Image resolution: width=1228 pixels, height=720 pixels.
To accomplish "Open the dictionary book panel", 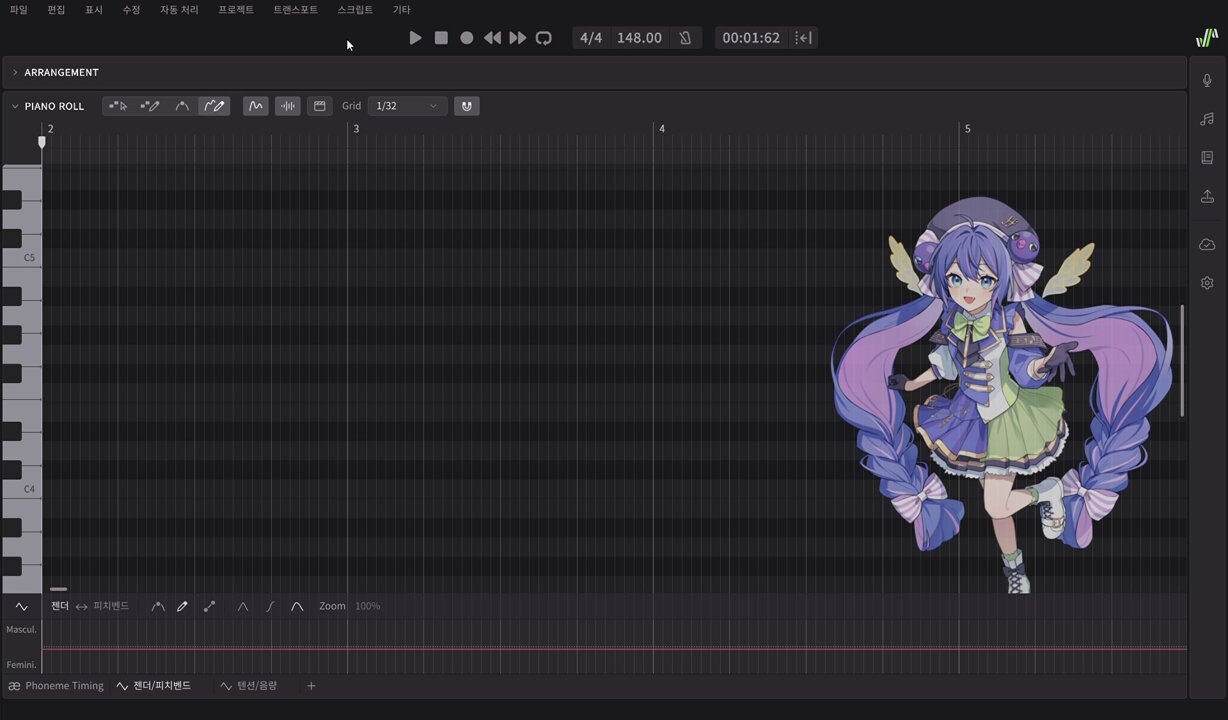I will pos(1207,158).
